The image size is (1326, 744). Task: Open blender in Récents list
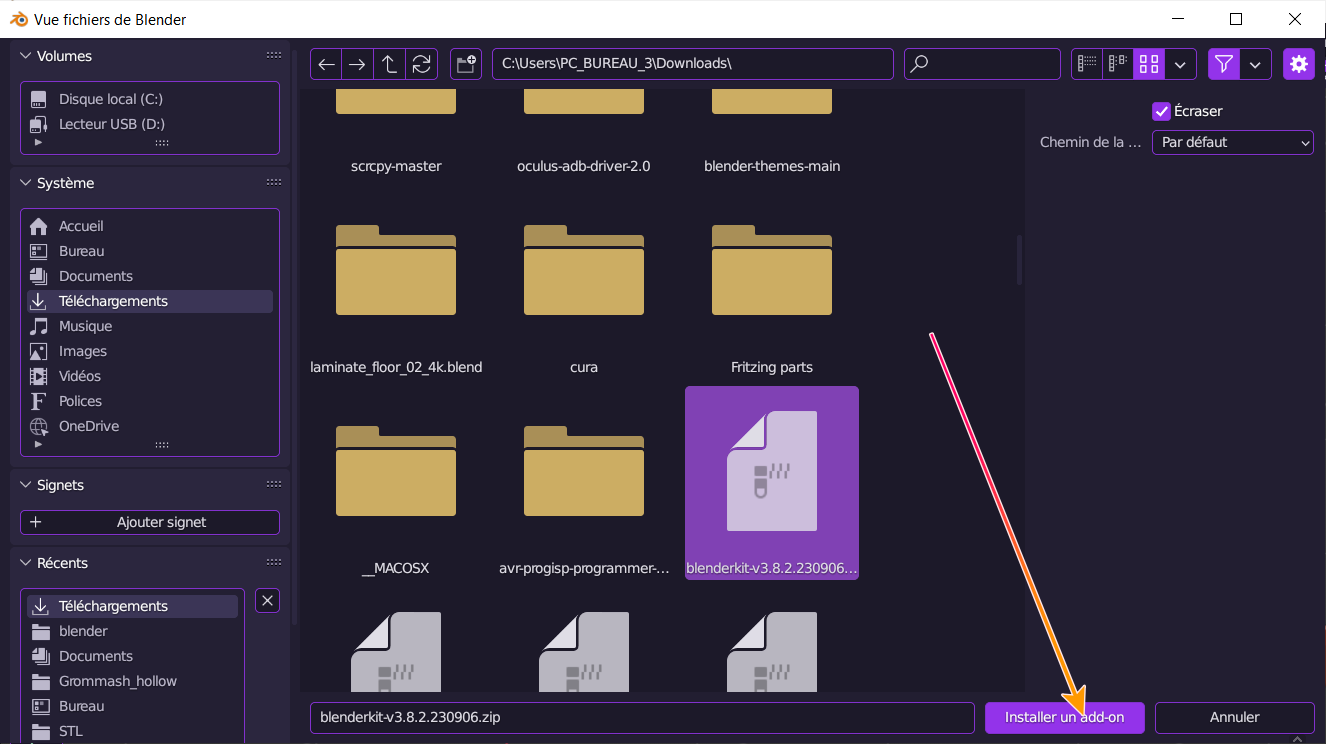pos(132,631)
